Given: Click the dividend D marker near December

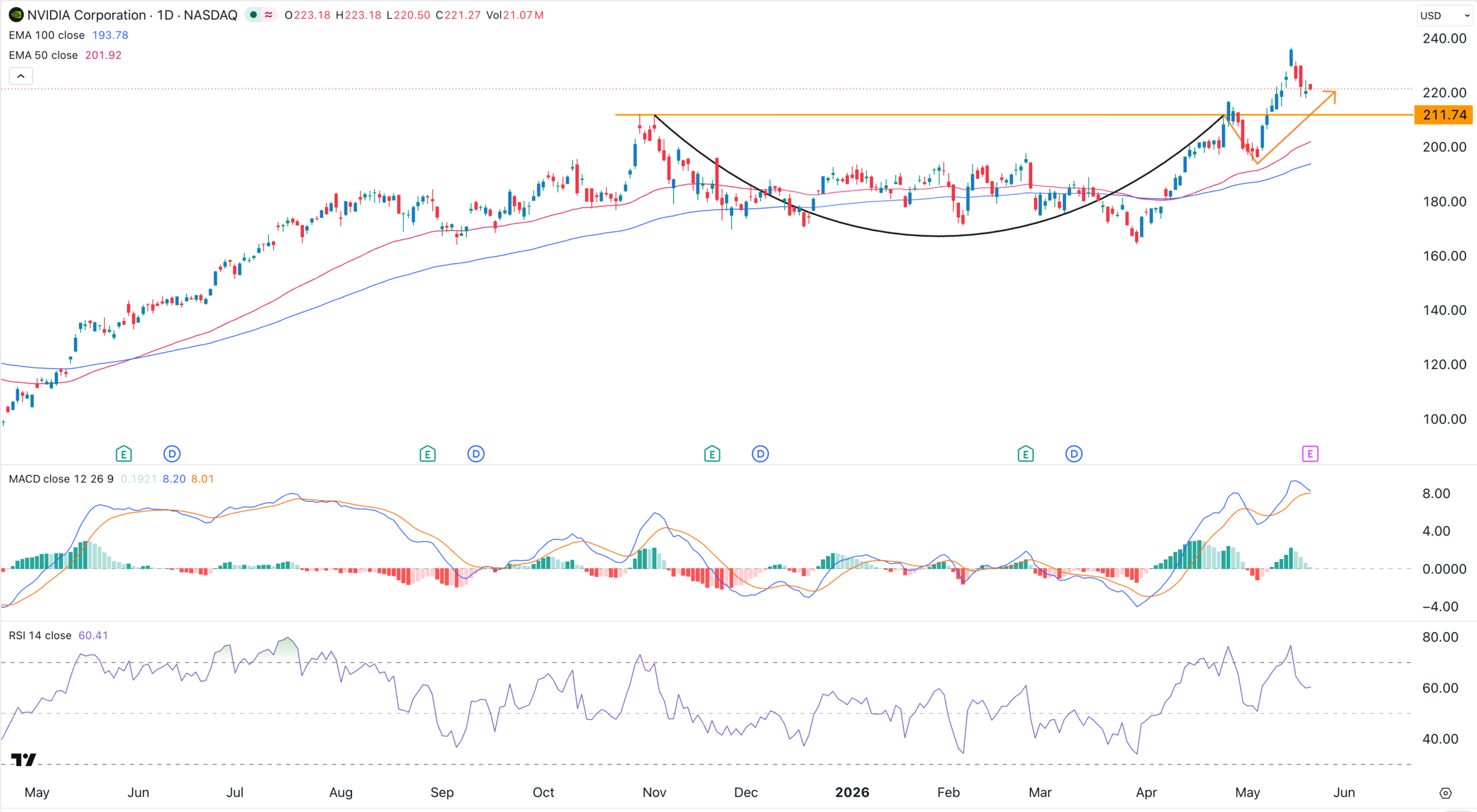Looking at the screenshot, I should tap(760, 454).
